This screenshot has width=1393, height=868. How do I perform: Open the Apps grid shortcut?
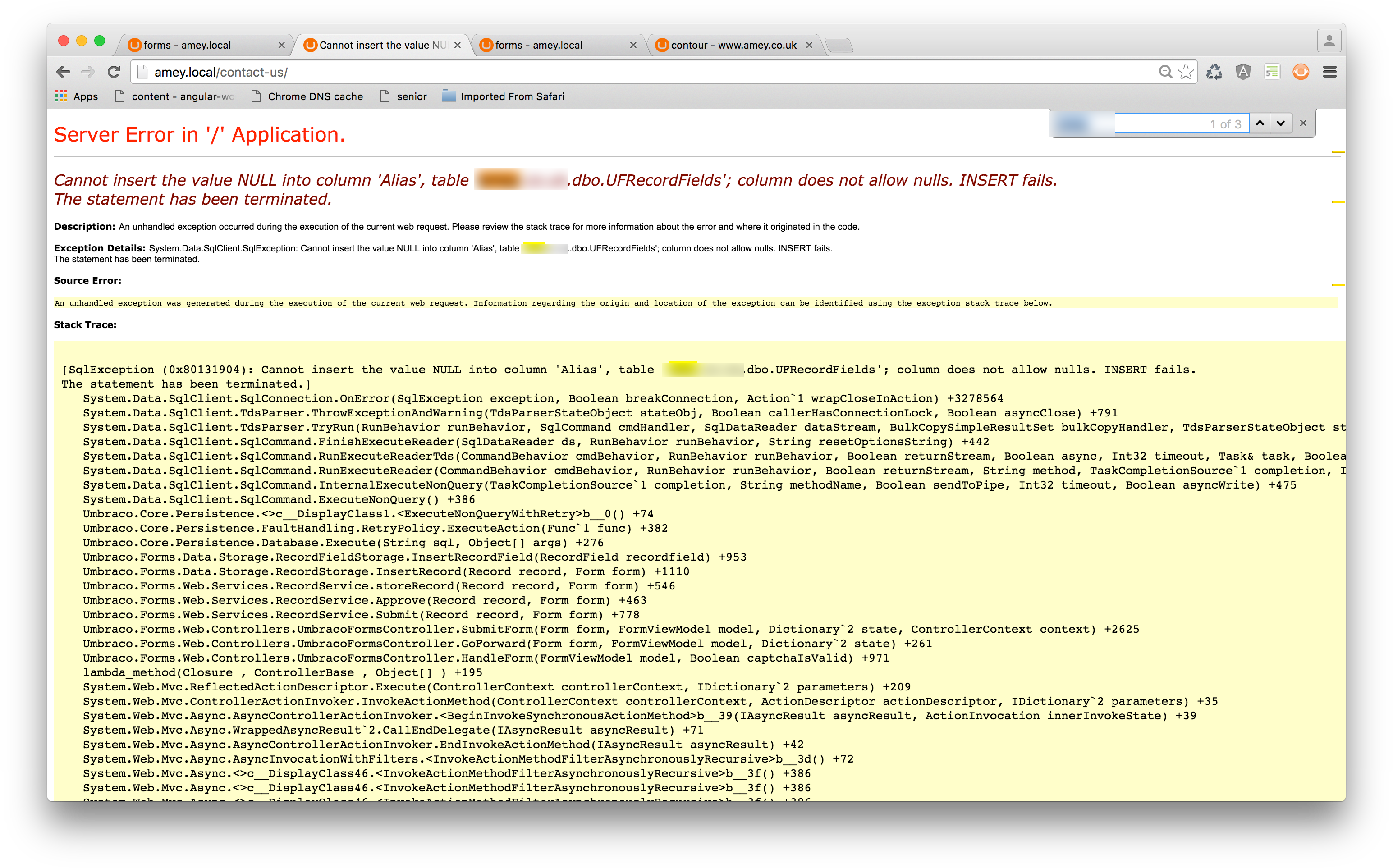pos(76,96)
